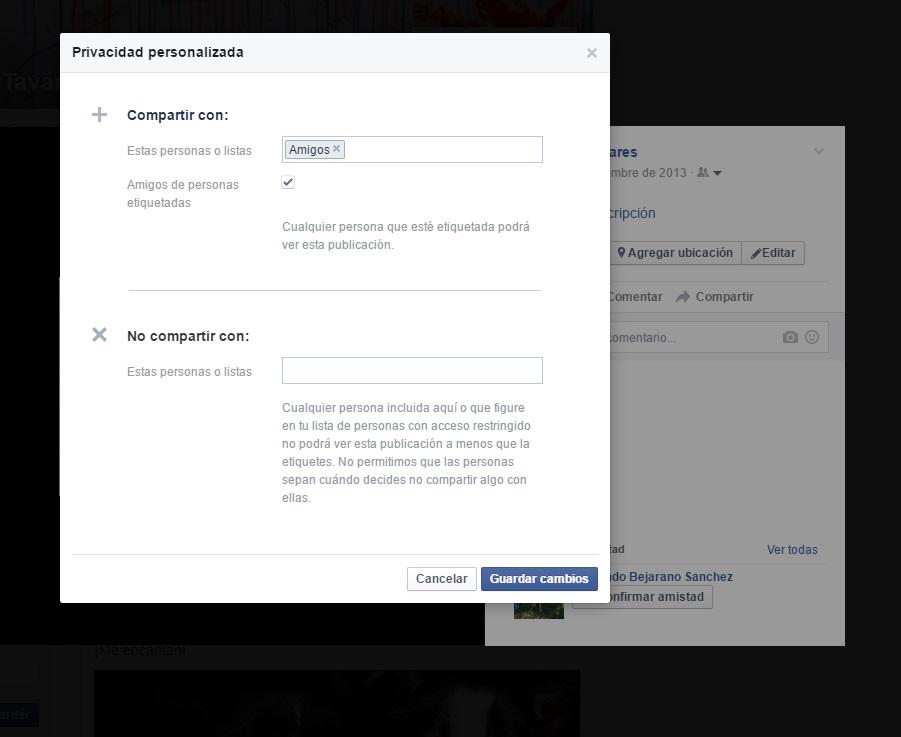Attach a photo with the camera icon
901x737 pixels.
click(x=790, y=337)
